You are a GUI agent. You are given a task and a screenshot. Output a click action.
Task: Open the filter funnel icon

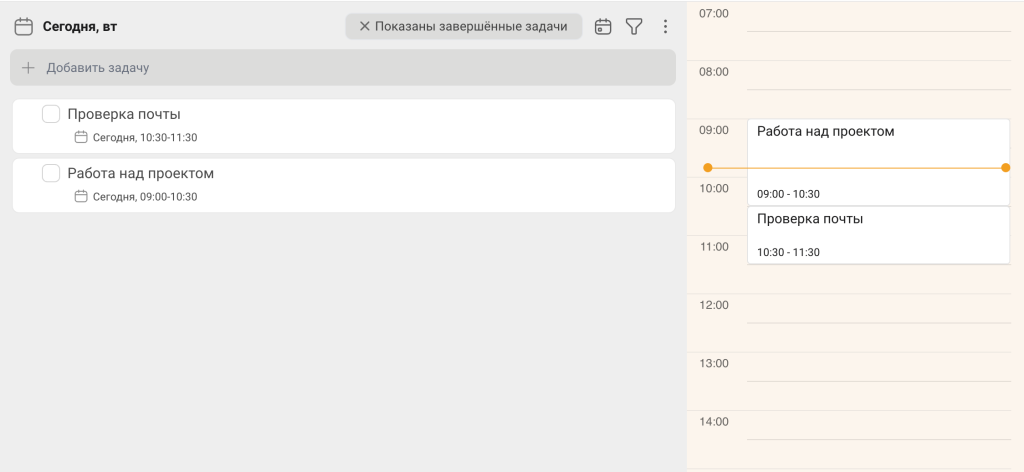(634, 27)
